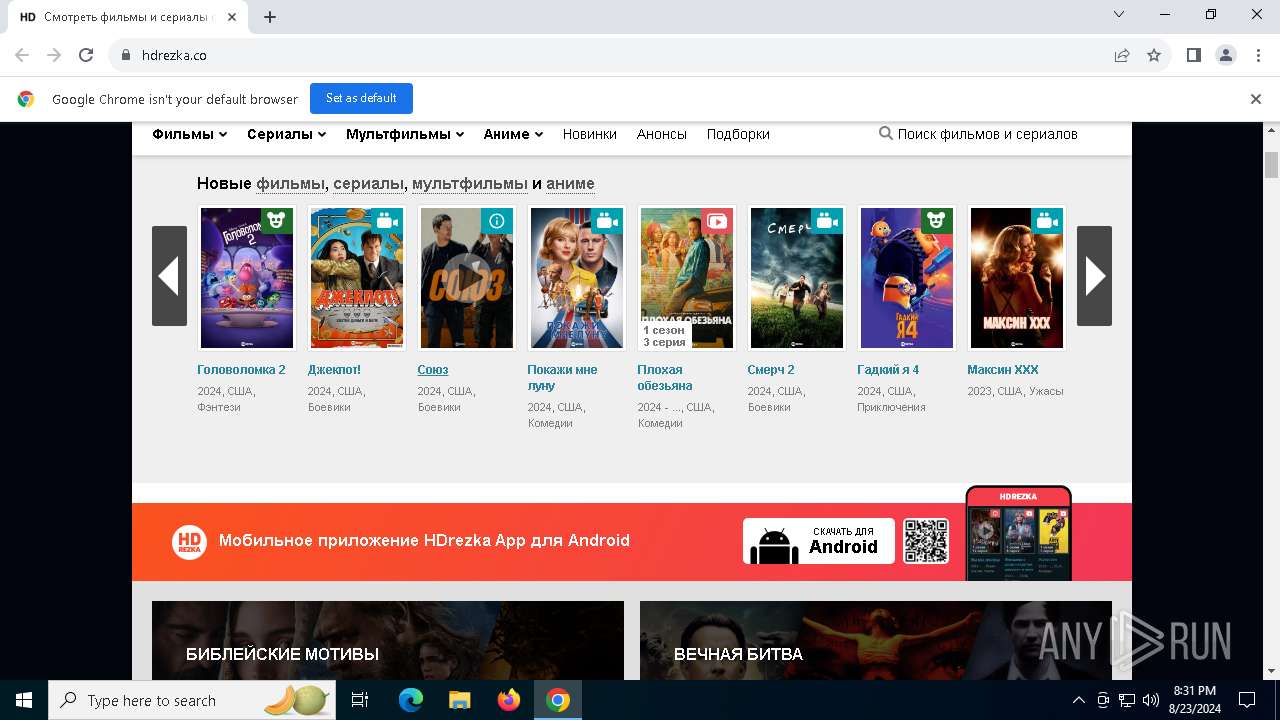Open the Плохая обезьяна poster
This screenshot has height=720, width=1280.
click(x=687, y=278)
